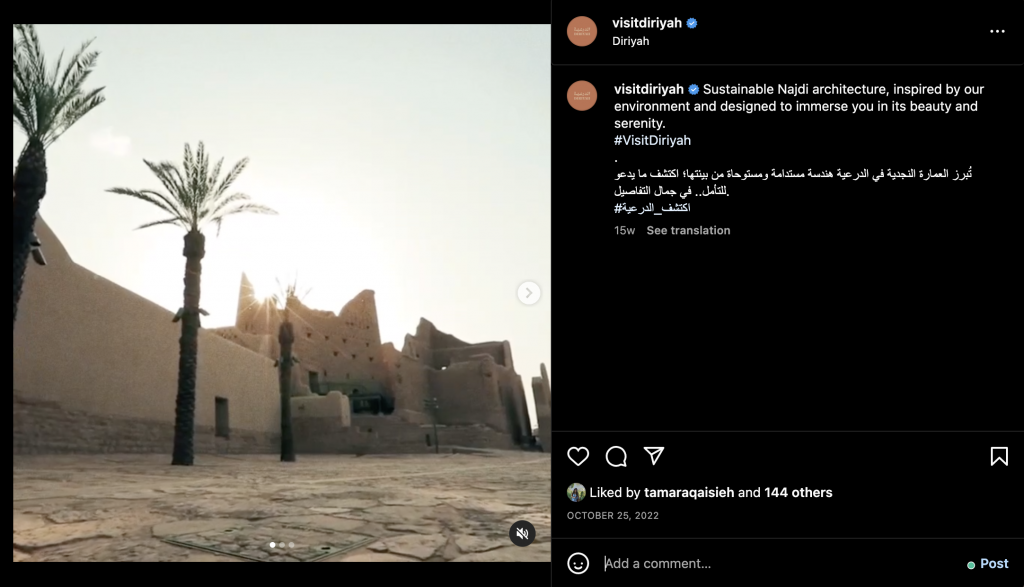
Task: Open the emoji picker in the comment box
Action: tap(578, 563)
